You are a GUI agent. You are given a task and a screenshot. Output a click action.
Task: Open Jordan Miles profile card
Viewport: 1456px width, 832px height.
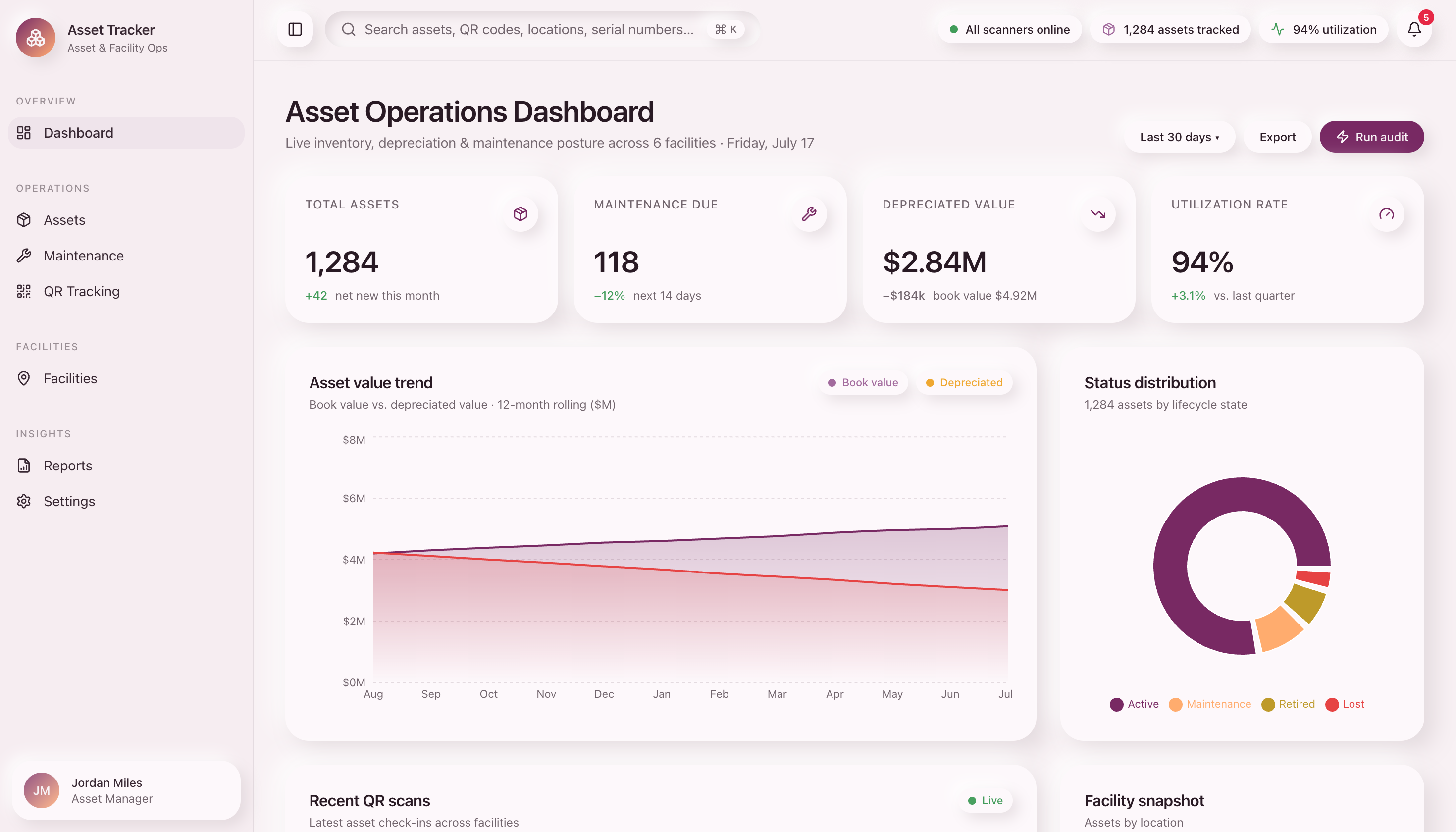pos(126,790)
